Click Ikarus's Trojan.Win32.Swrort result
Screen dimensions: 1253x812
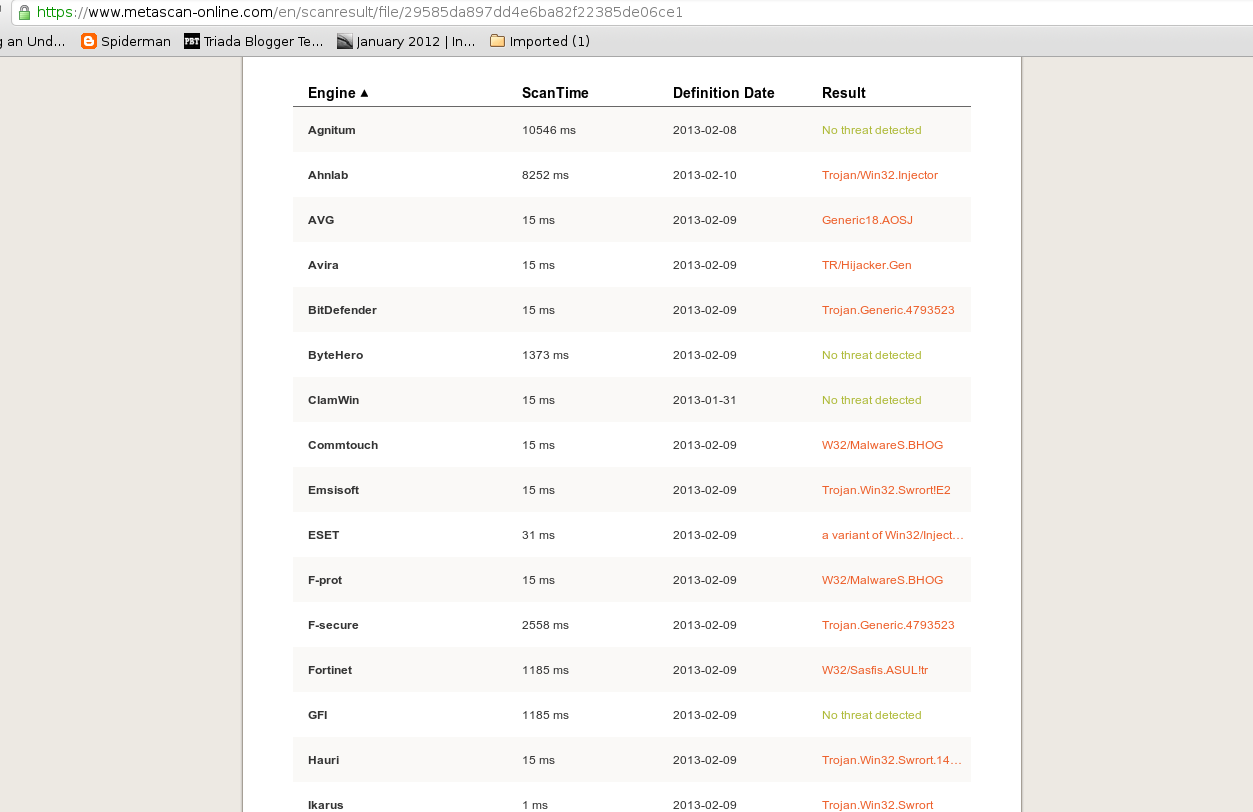pyautogui.click(x=878, y=805)
